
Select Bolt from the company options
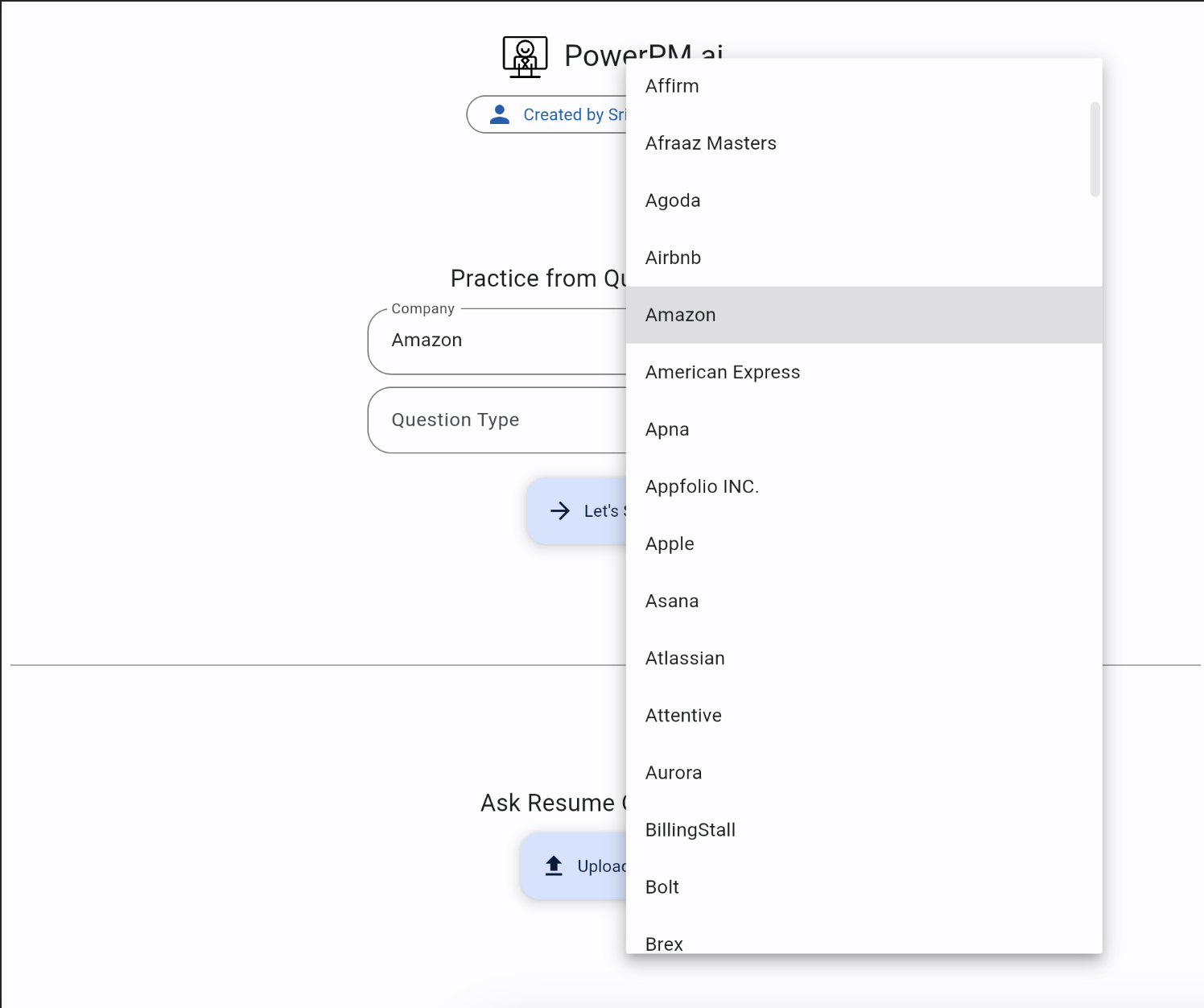pyautogui.click(x=864, y=886)
